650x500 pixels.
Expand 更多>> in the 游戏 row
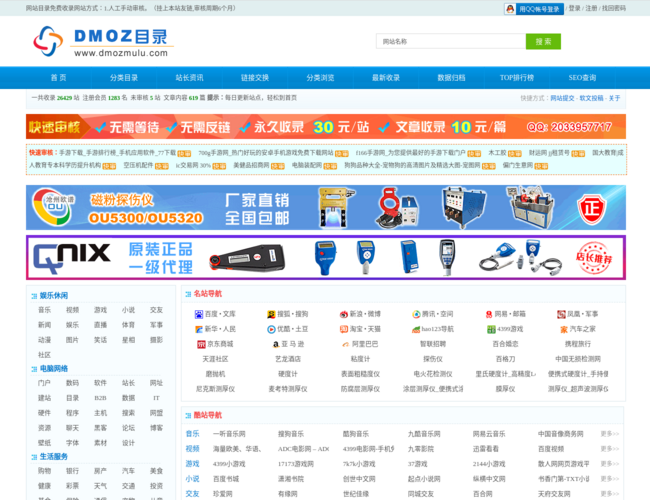[x=610, y=464]
